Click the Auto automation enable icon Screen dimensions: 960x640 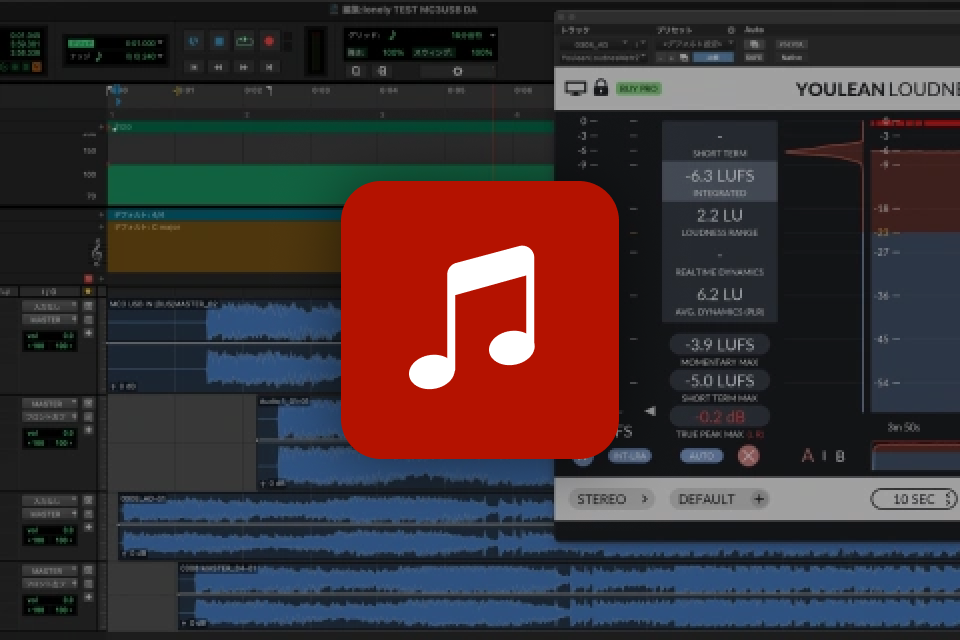click(x=754, y=44)
